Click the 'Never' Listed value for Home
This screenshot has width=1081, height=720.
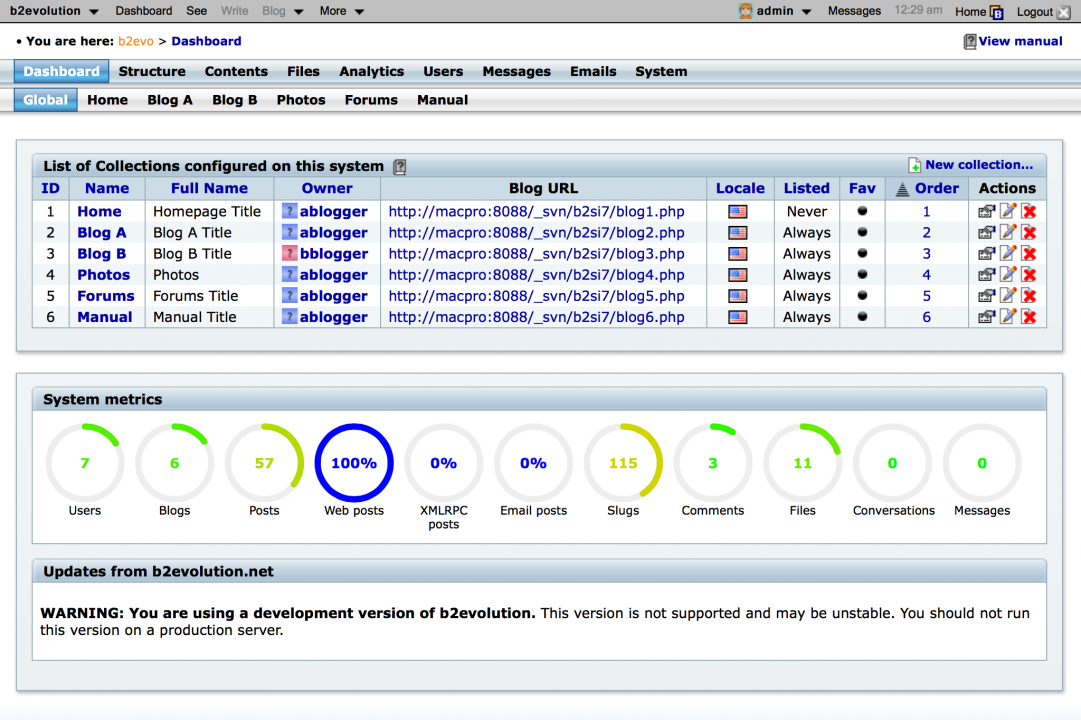point(807,212)
